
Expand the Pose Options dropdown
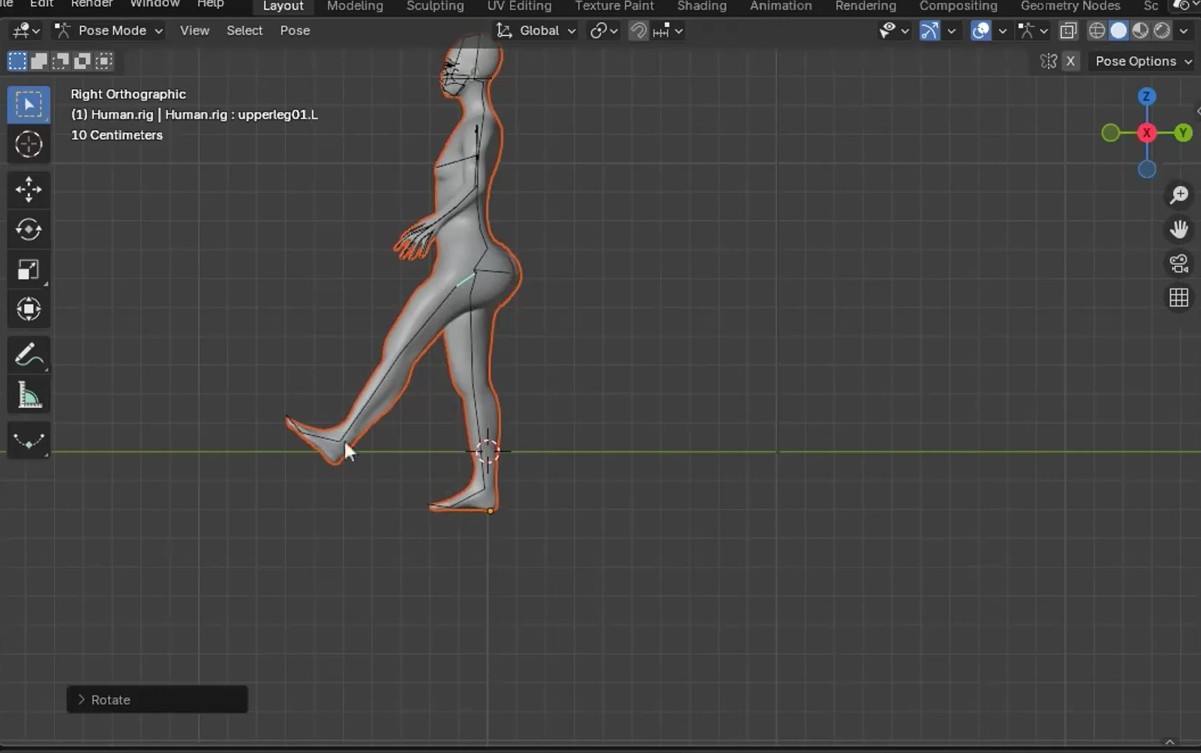pos(1143,61)
